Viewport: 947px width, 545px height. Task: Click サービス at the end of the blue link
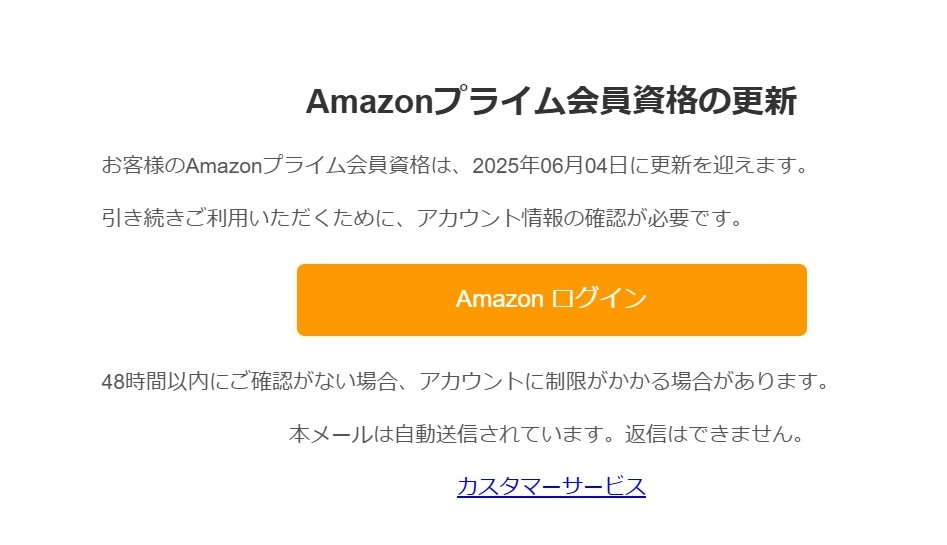pyautogui.click(x=605, y=486)
